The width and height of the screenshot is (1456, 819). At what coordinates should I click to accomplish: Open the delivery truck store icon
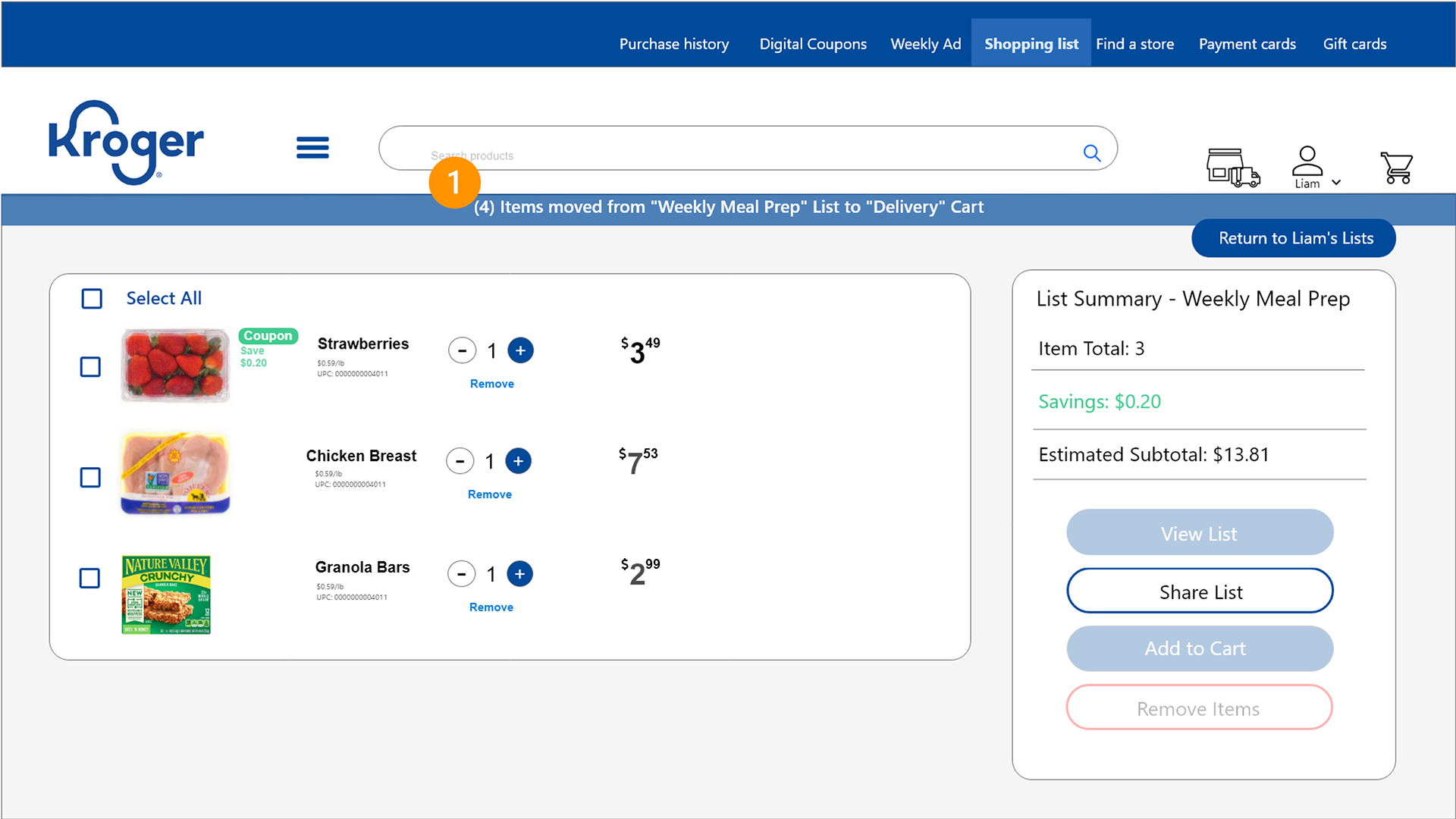pos(1232,167)
